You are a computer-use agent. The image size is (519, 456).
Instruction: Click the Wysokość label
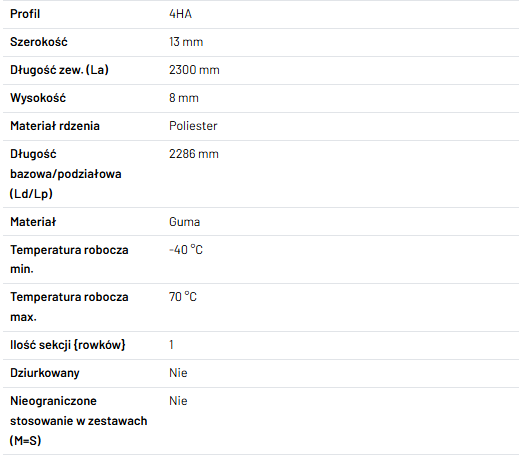click(38, 98)
